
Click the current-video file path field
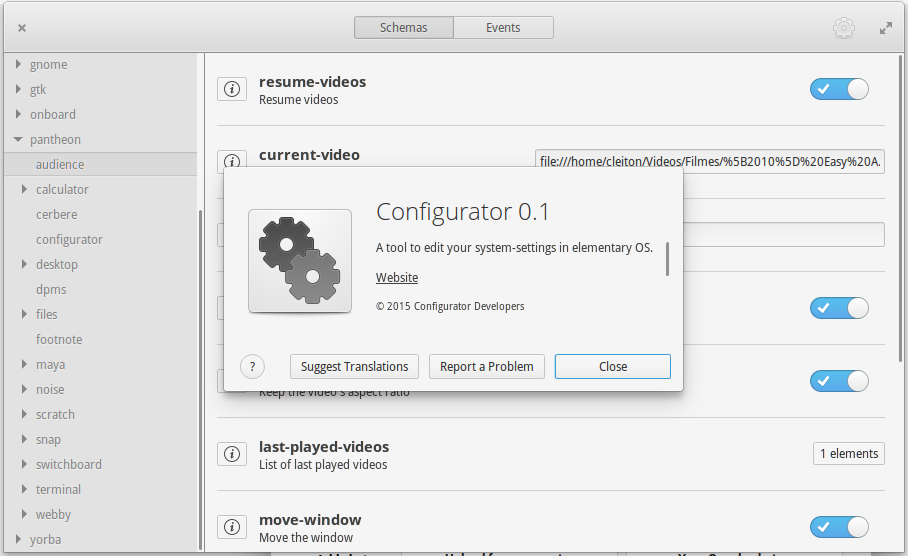(710, 161)
